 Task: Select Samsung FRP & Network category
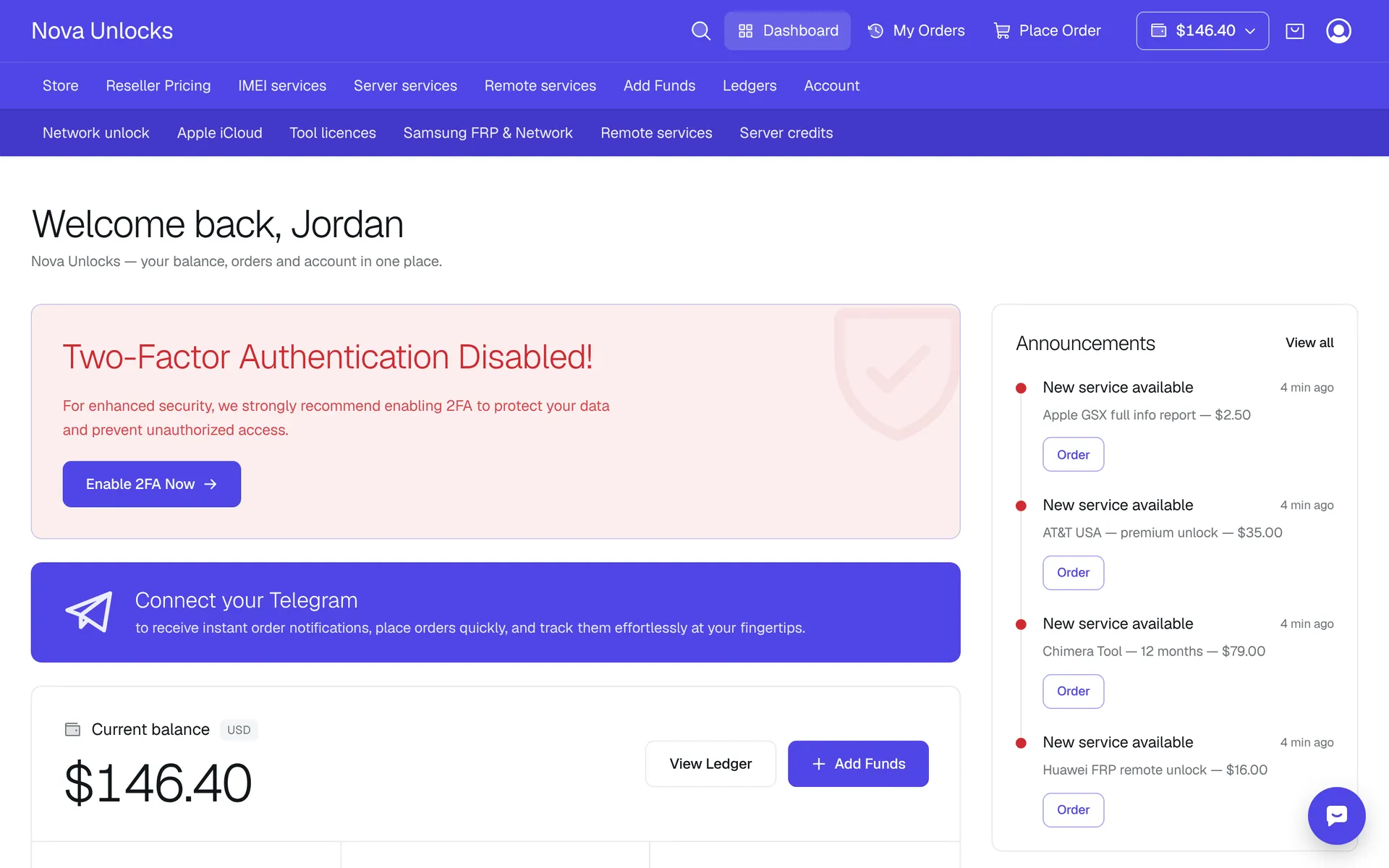(488, 133)
